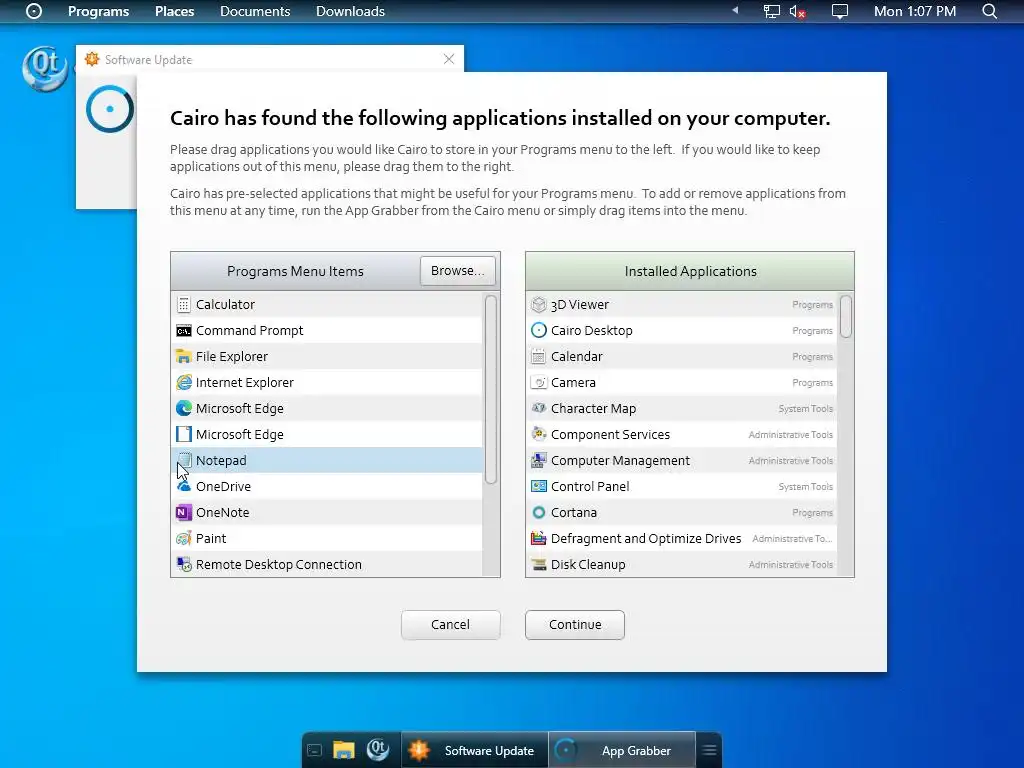The width and height of the screenshot is (1024, 768).
Task: Click the Notepad icon
Action: click(x=184, y=460)
